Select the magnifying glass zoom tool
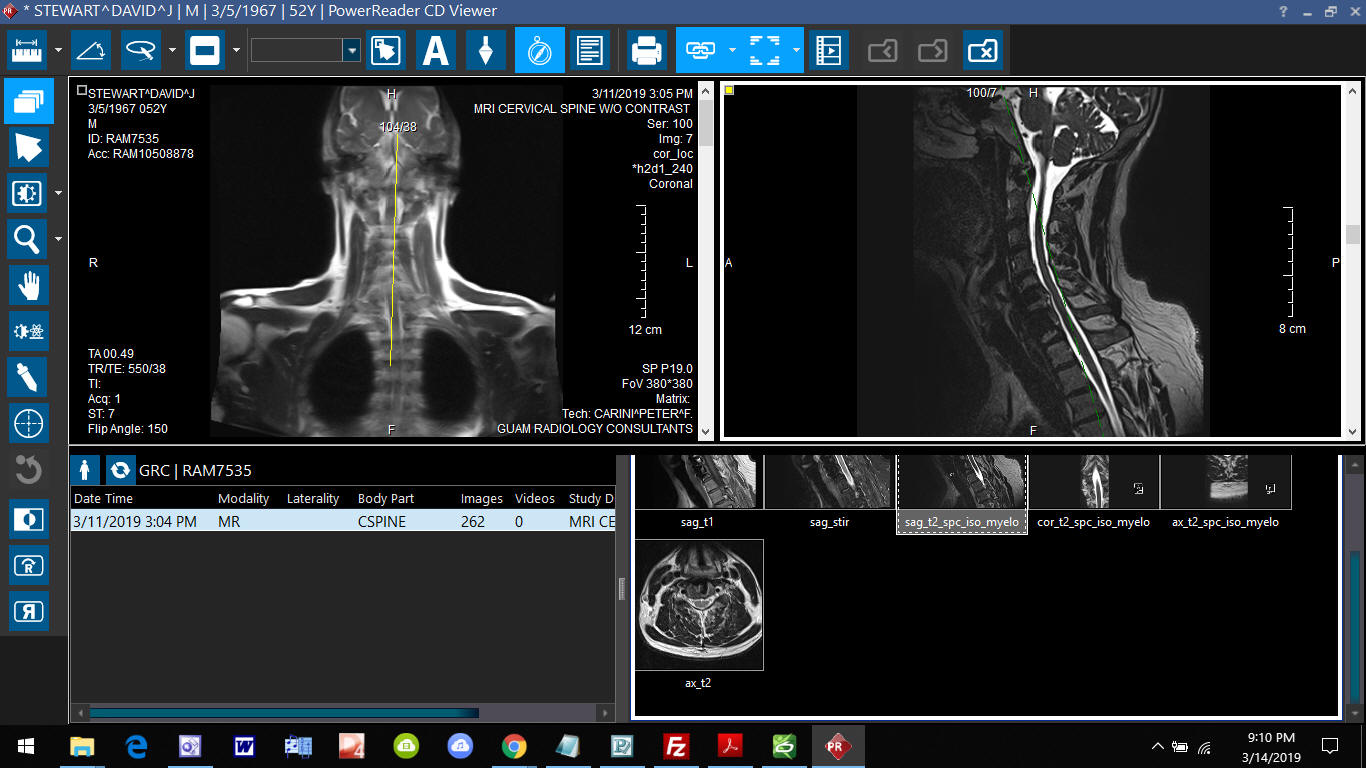Screen dimensions: 1366x768 [27, 239]
